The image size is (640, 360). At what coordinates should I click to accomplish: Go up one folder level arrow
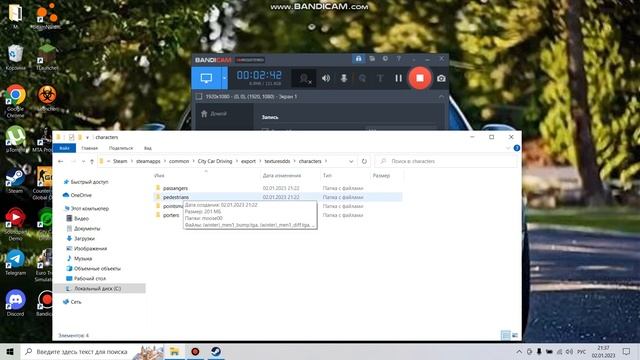pyautogui.click(x=92, y=161)
